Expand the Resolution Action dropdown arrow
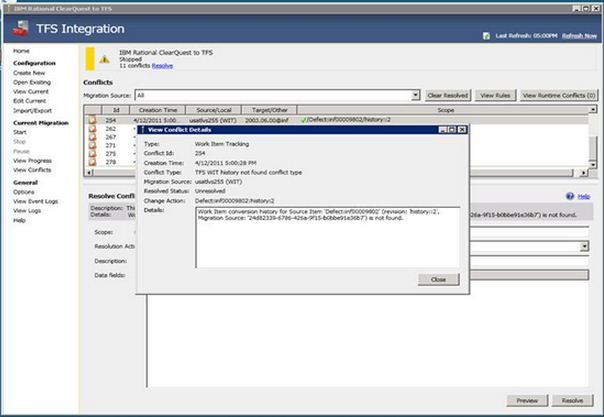The image size is (604, 417). click(x=584, y=246)
